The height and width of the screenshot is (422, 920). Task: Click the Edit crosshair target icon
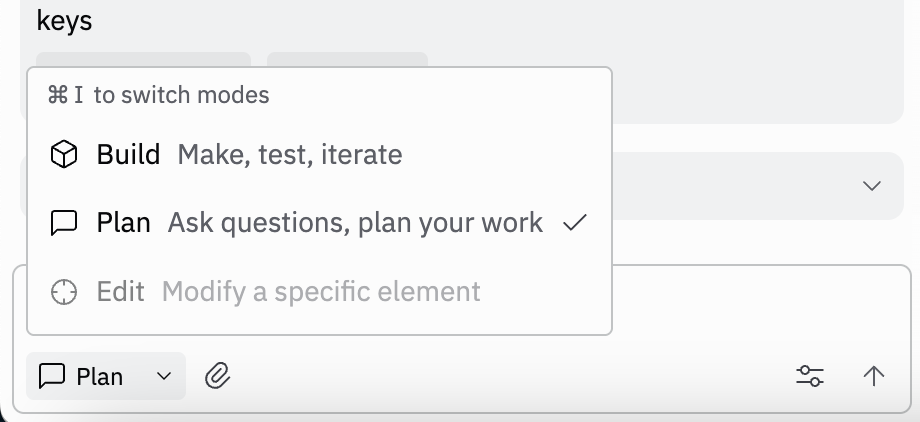point(64,292)
